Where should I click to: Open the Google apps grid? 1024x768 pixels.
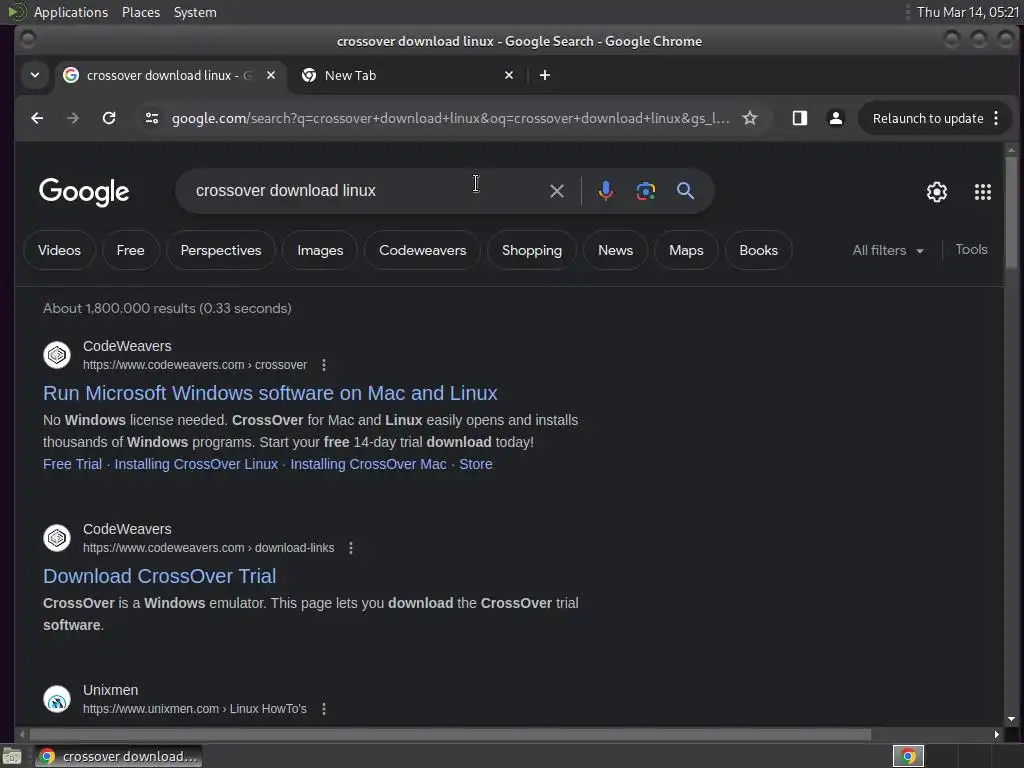[x=983, y=191]
